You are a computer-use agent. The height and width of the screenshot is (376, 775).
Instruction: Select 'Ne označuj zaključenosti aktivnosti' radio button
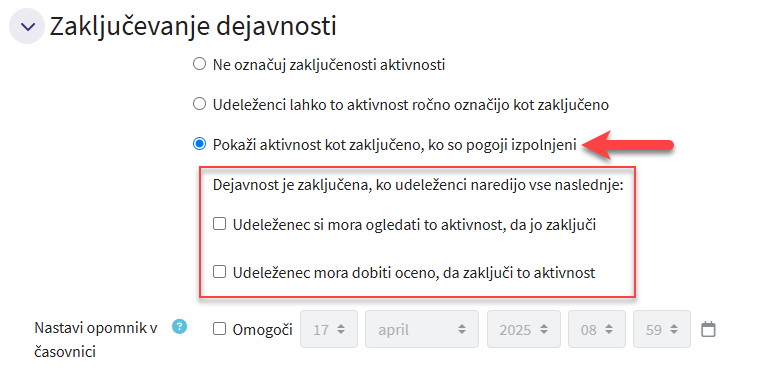click(199, 64)
